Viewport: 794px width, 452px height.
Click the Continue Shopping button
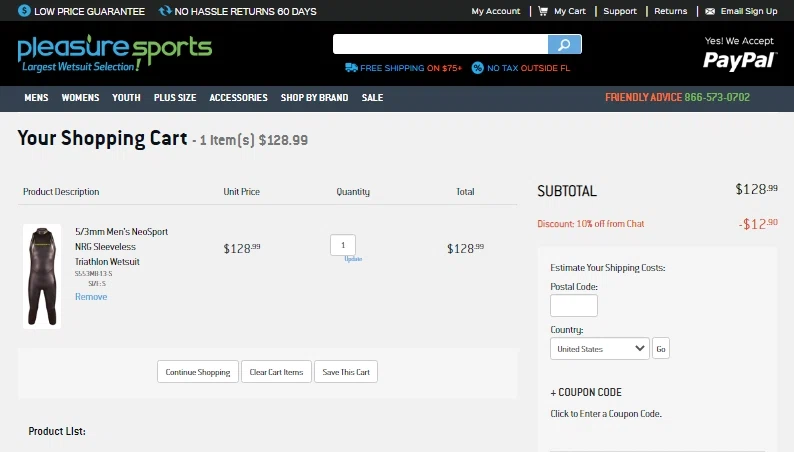(x=197, y=372)
